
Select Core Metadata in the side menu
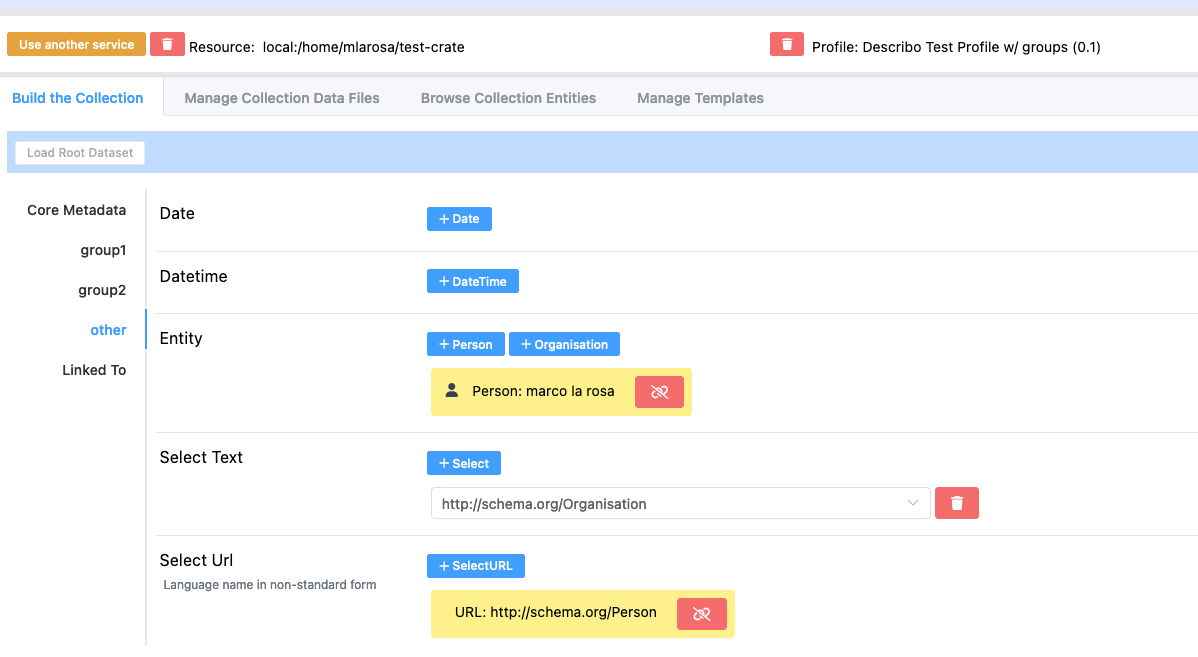[76, 210]
